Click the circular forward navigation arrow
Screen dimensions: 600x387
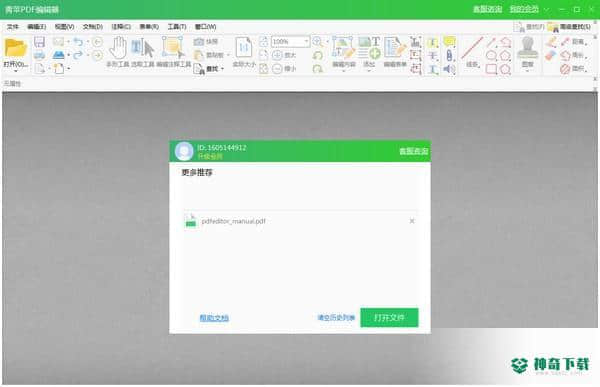click(97, 56)
